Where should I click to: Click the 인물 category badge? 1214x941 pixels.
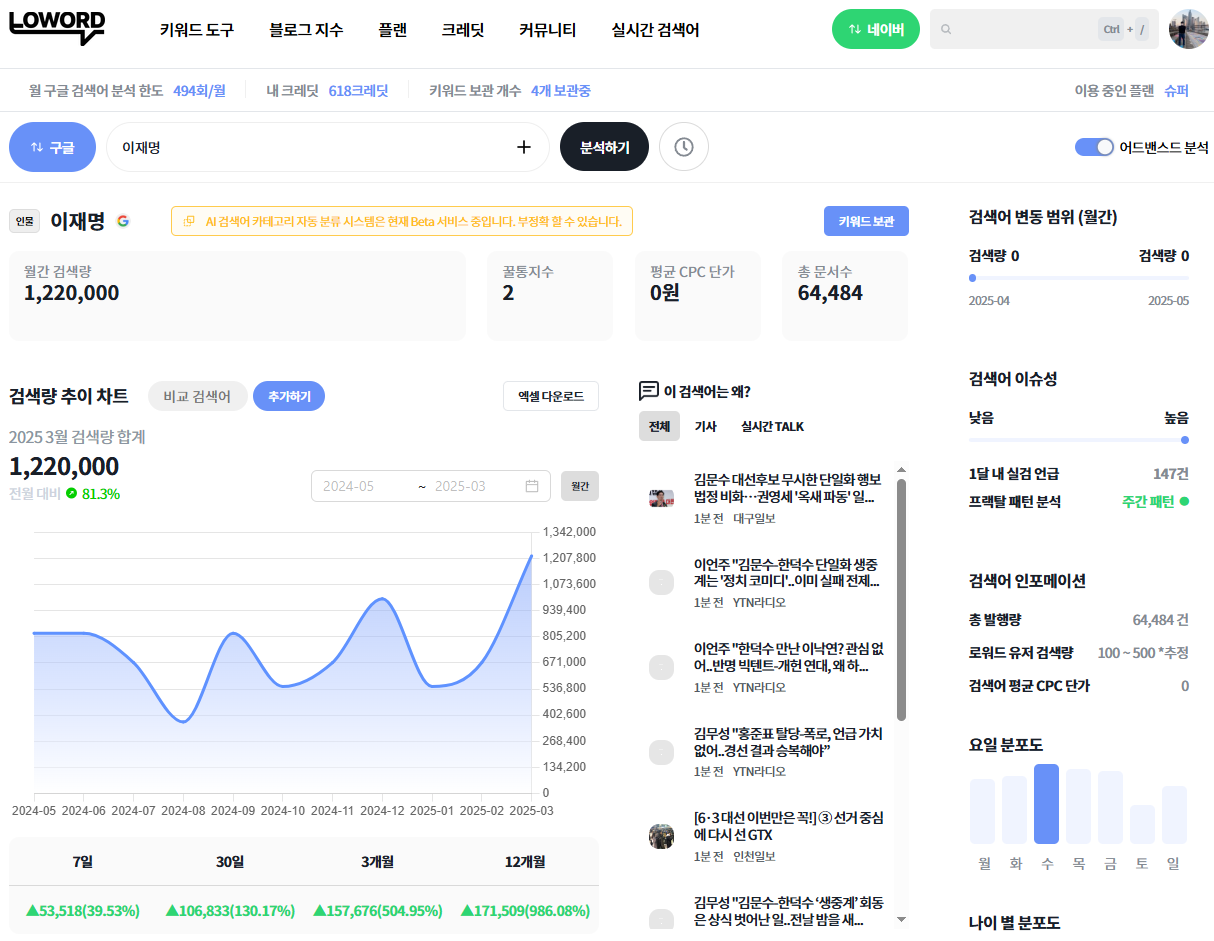coord(25,221)
